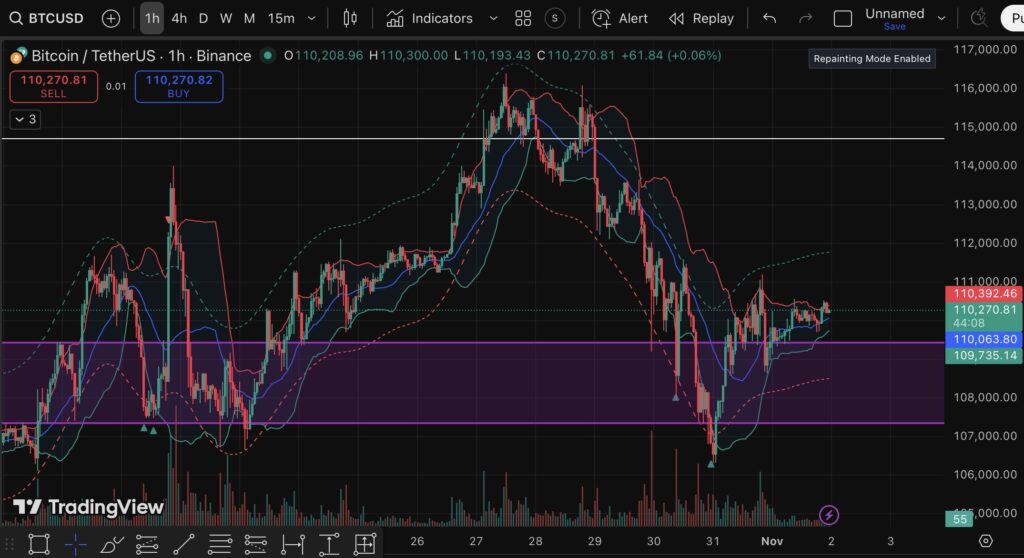1024x558 pixels.
Task: Open the Unnamed layout dropdown arrow
Action: pos(940,18)
